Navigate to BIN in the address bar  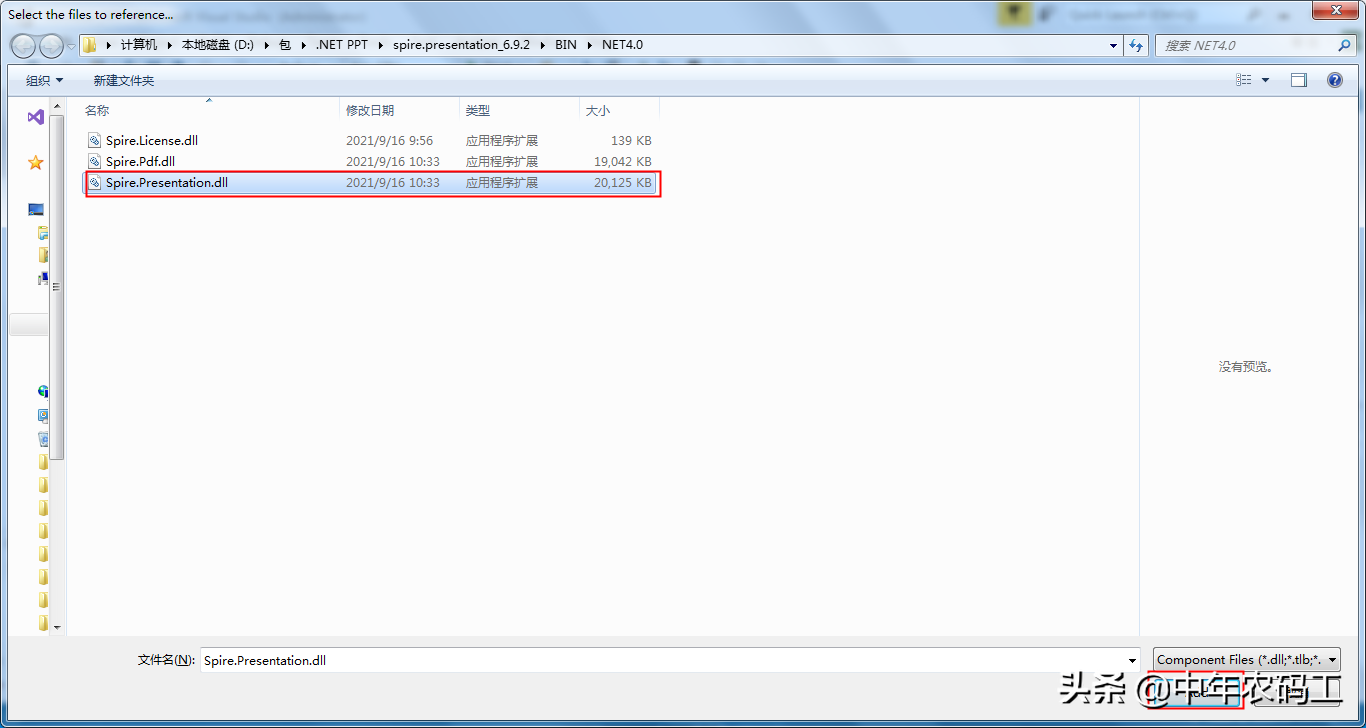(566, 45)
